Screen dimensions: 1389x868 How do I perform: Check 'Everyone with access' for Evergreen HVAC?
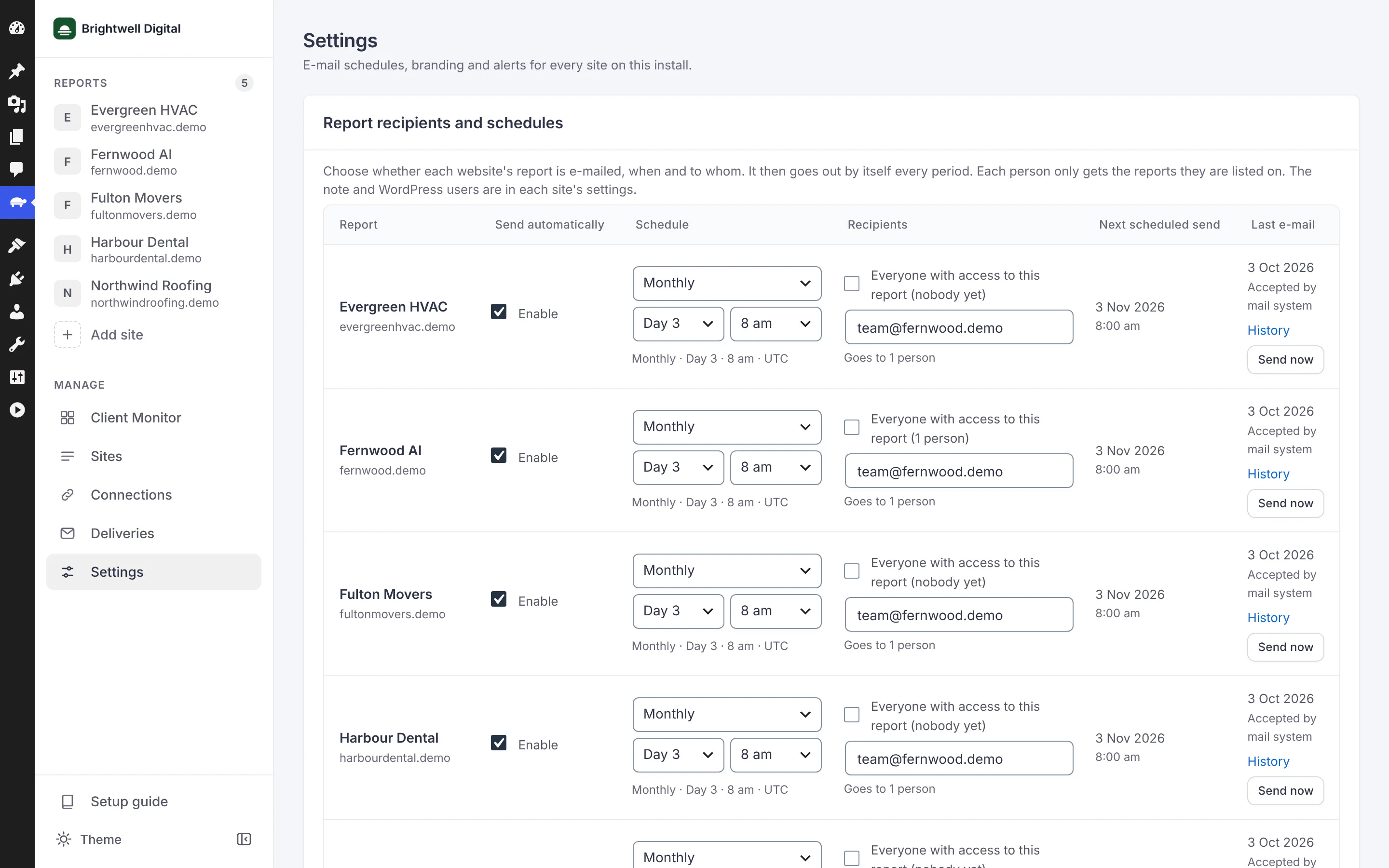pos(852,284)
